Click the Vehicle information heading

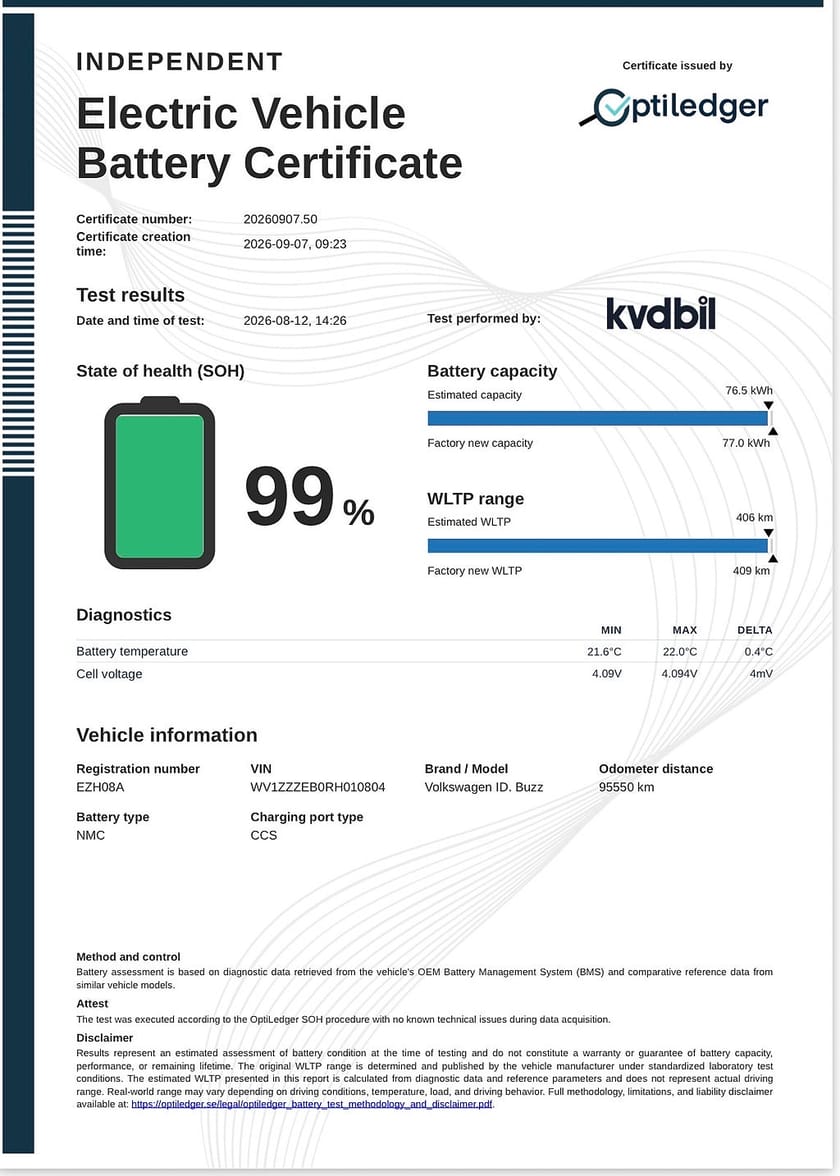(x=166, y=735)
